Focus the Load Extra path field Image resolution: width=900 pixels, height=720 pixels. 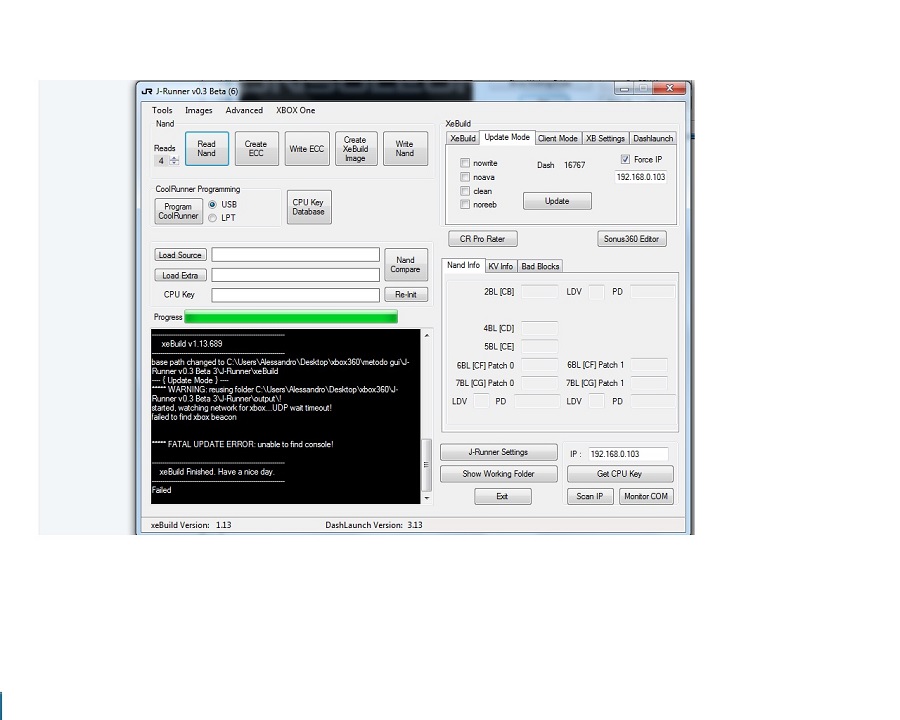(296, 275)
